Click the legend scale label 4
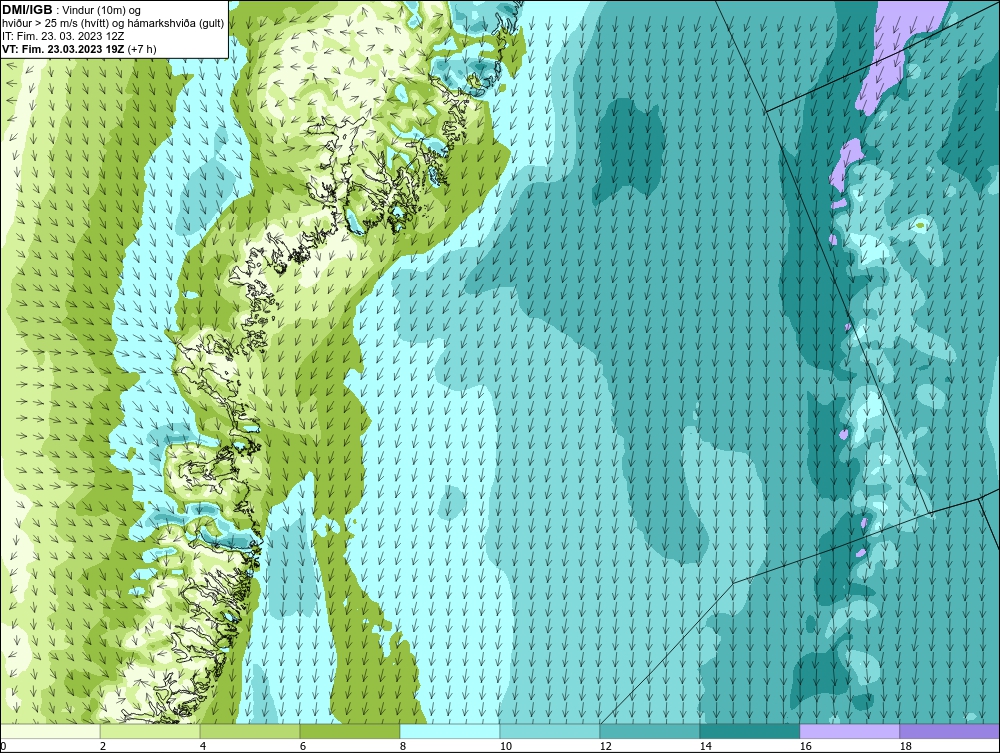Image resolution: width=1000 pixels, height=753 pixels. tap(203, 746)
